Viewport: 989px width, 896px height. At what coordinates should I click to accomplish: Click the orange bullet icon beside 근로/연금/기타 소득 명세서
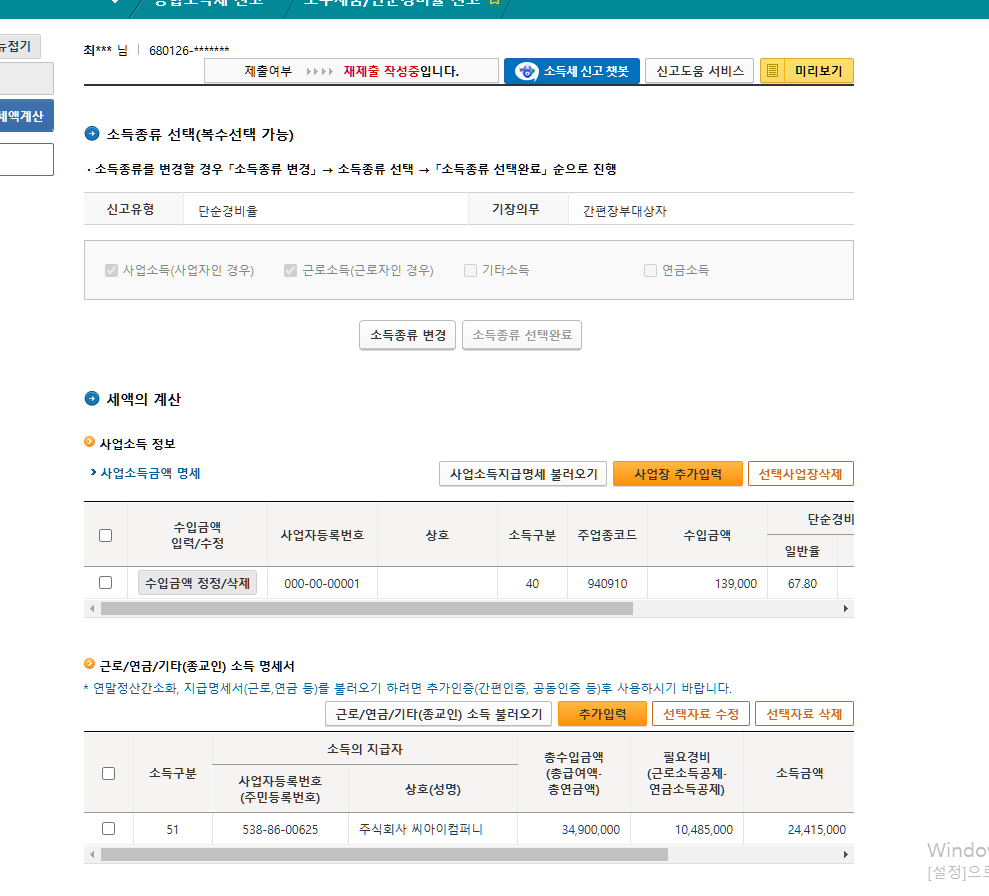90,665
